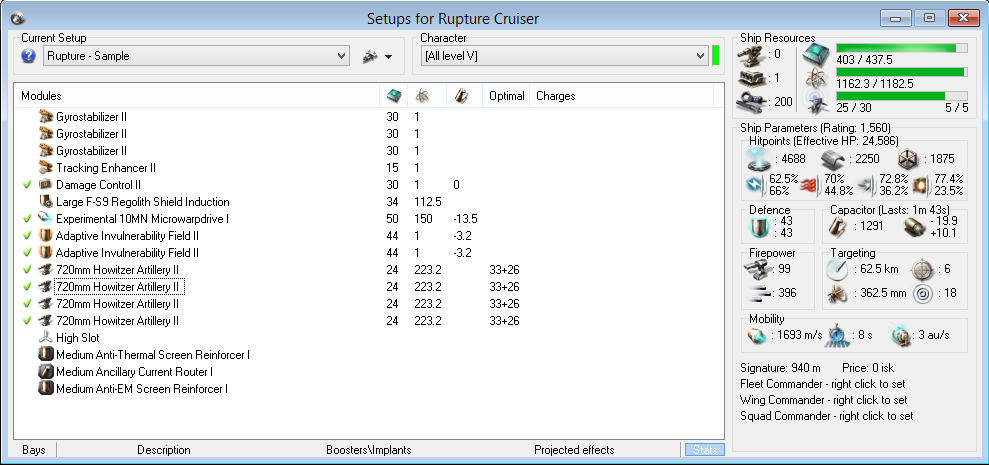The height and width of the screenshot is (465, 989).
Task: Switch to the Bays tab
Action: (33, 450)
